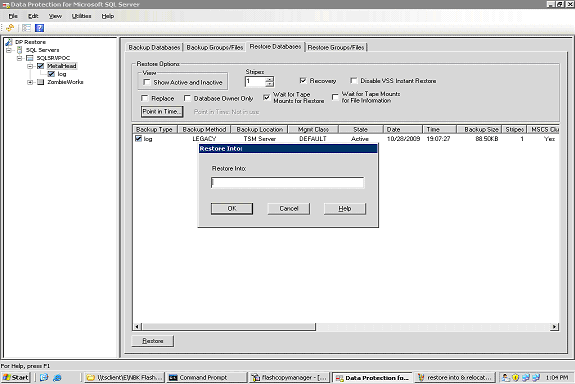Image resolution: width=575 pixels, height=384 pixels.
Task: Click the horizontal scrollbar thumb in the backup list
Action: 228,326
